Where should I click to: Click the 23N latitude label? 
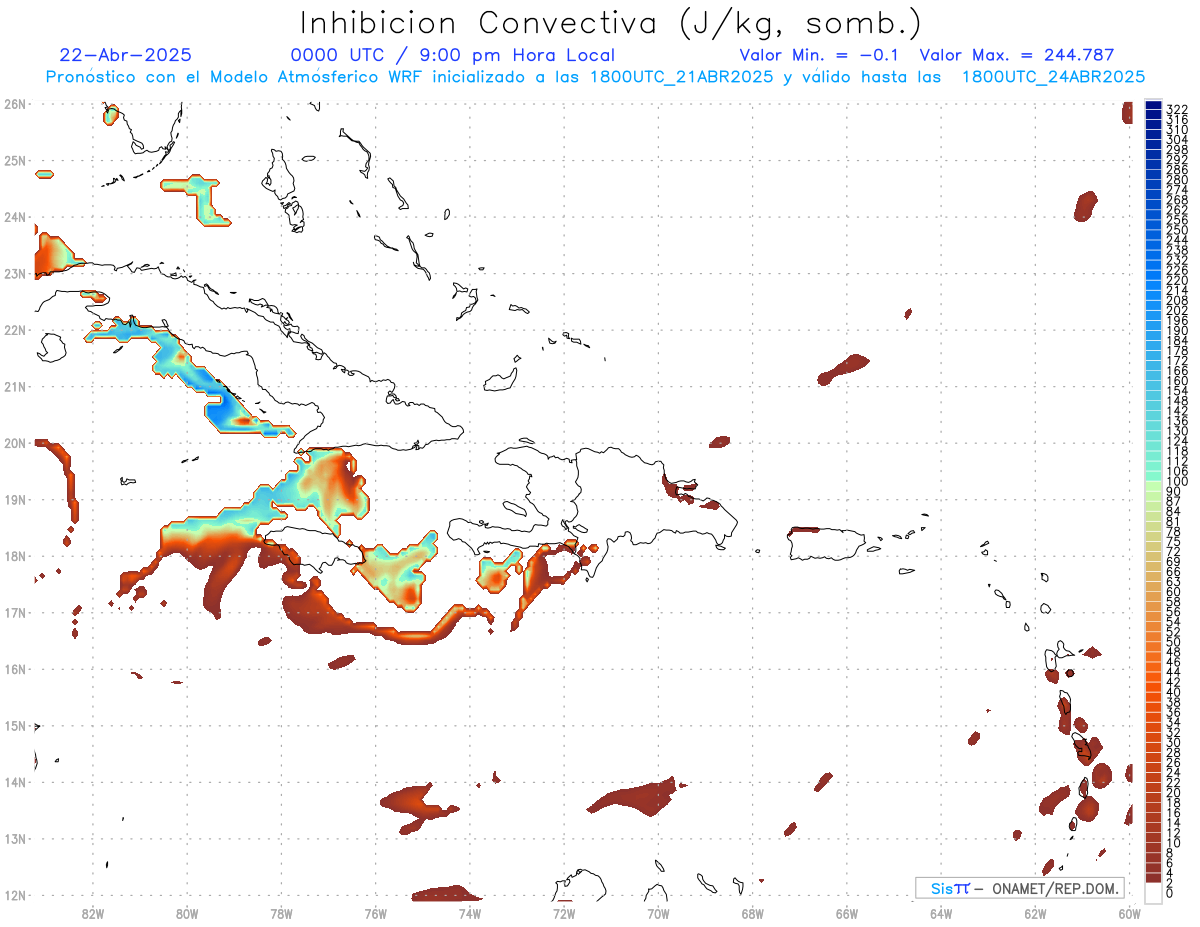pos(14,273)
